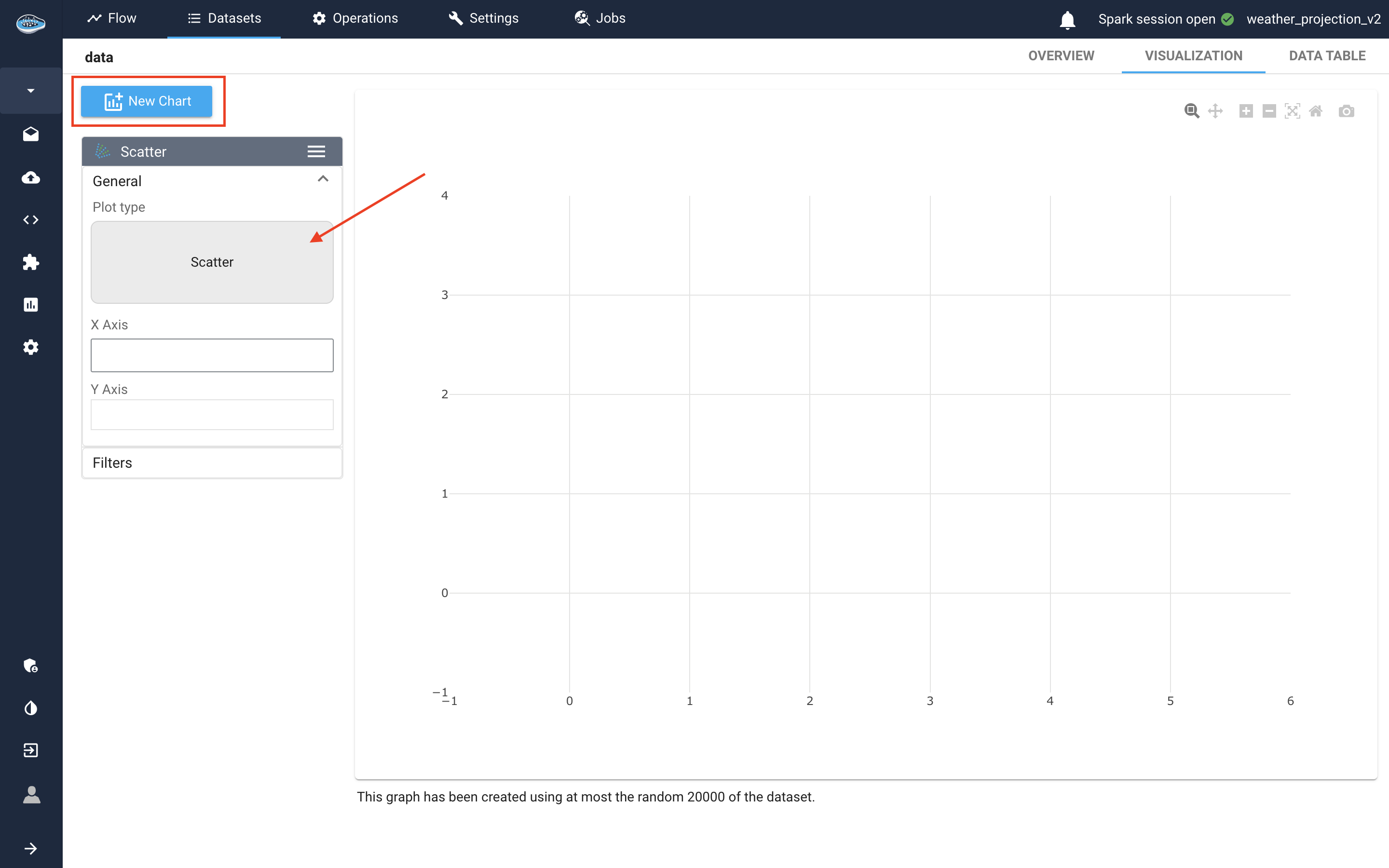This screenshot has width=1389, height=868.
Task: Open the Scatter chart hamburger menu
Action: click(x=316, y=151)
